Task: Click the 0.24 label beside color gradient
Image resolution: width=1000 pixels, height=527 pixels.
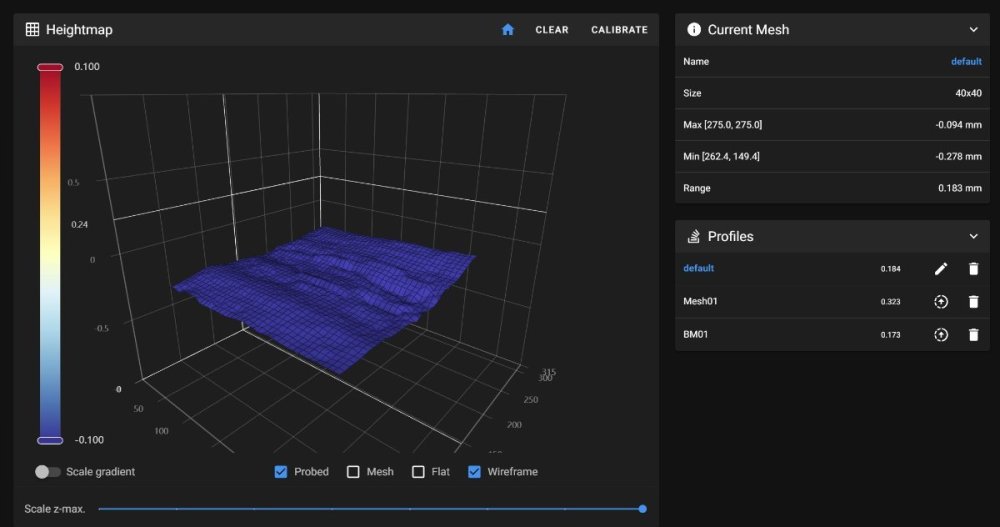Action: (x=79, y=225)
